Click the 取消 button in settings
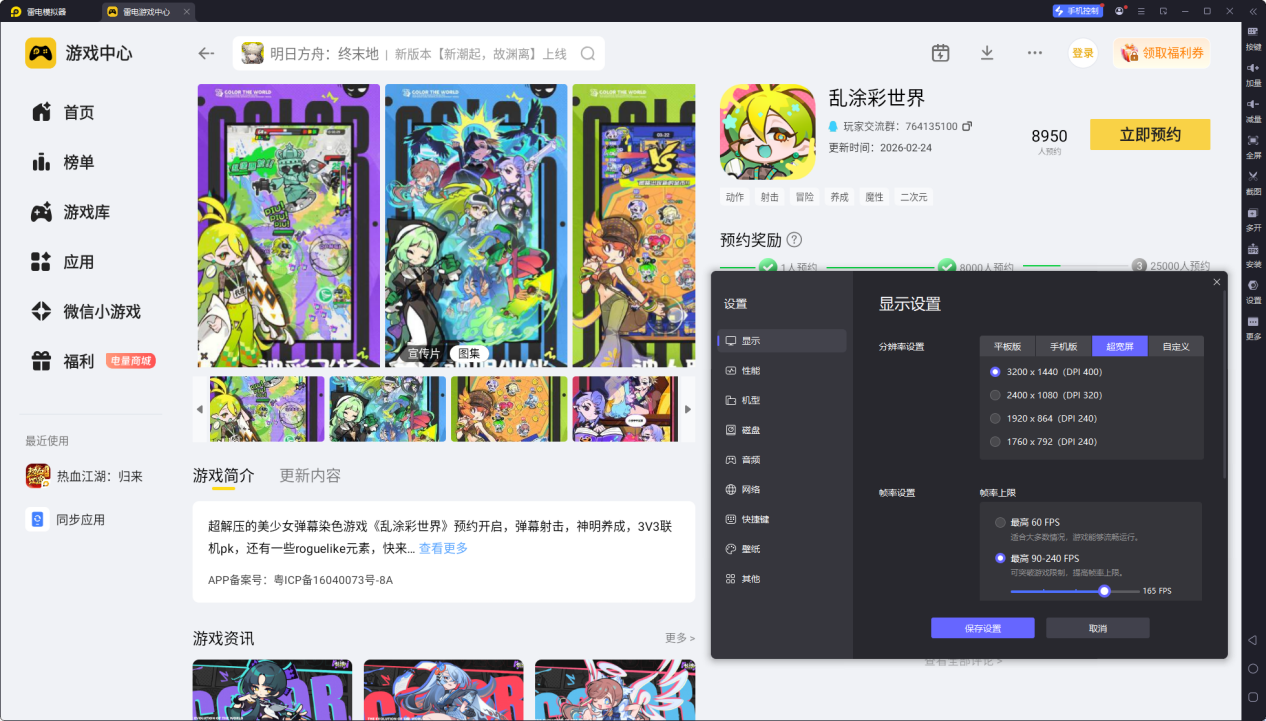This screenshot has height=721, width=1266. pos(1098,628)
